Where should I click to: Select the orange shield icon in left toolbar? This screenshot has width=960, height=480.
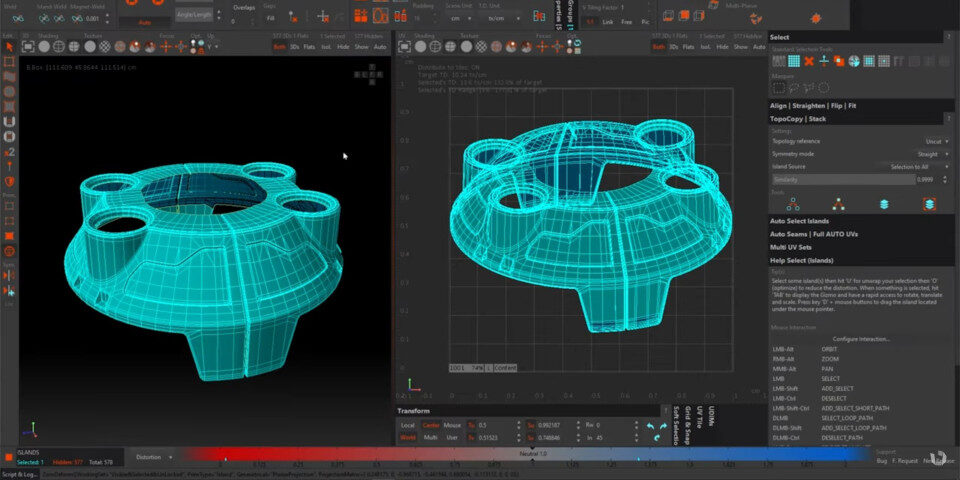point(9,182)
